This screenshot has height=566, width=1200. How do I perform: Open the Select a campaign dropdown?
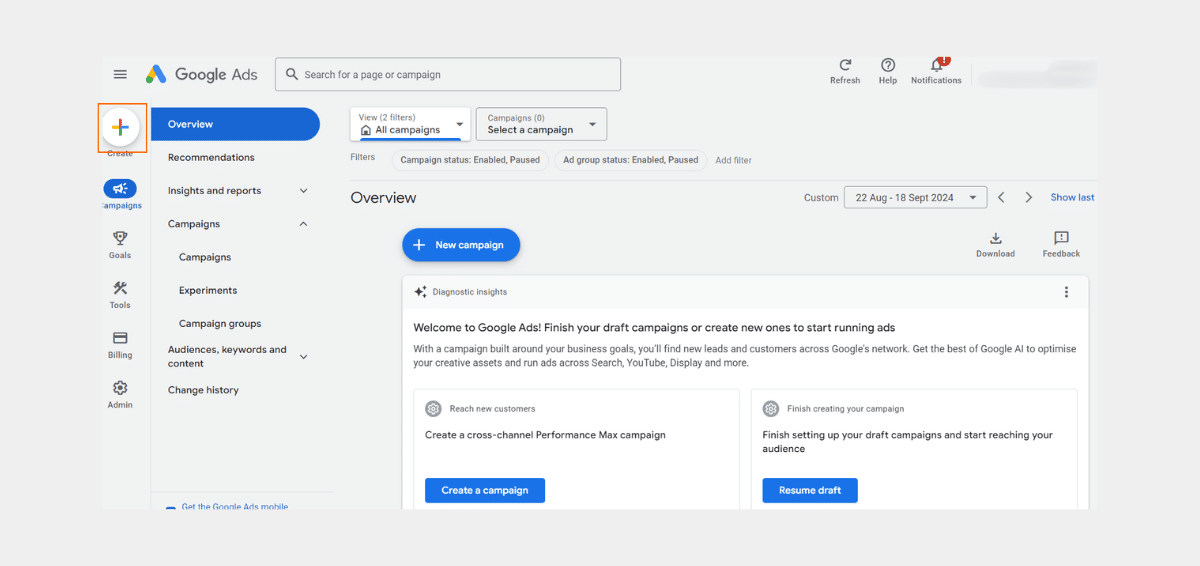pyautogui.click(x=541, y=124)
